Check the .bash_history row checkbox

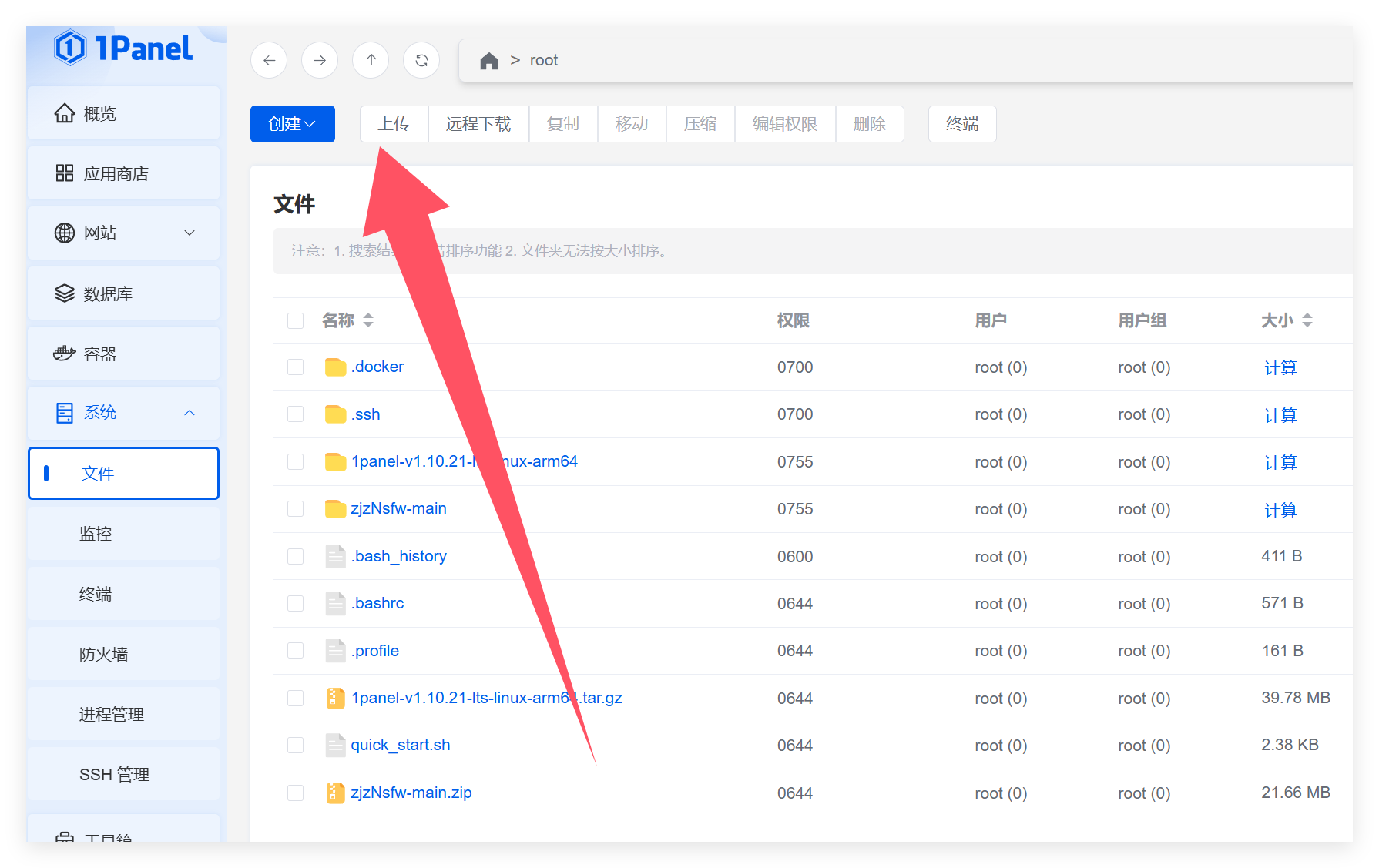click(295, 556)
